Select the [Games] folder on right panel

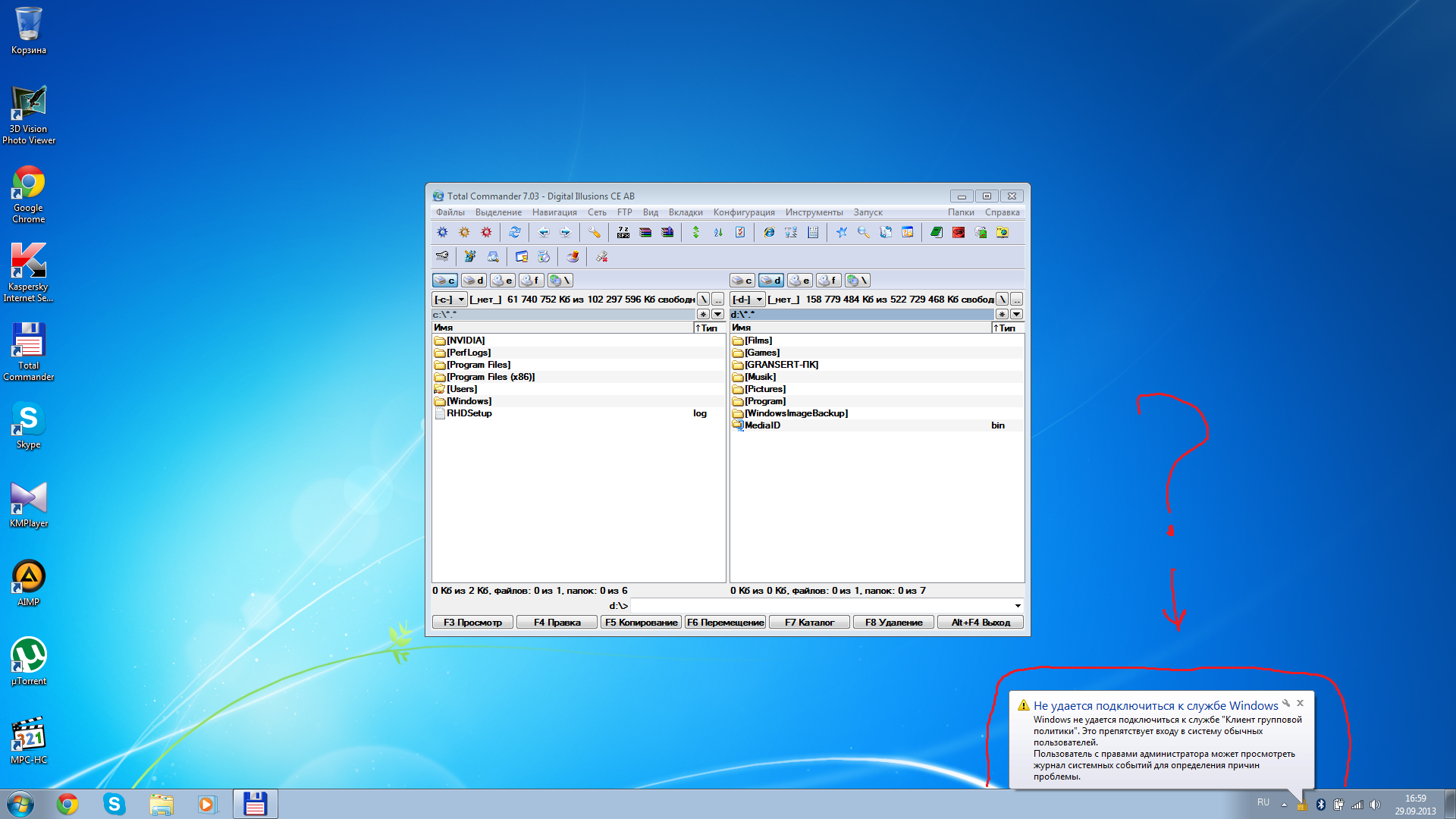[x=762, y=352]
